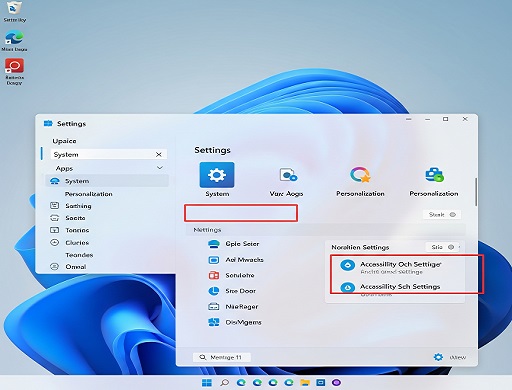Select Teondes in the left sidebar

point(79,255)
